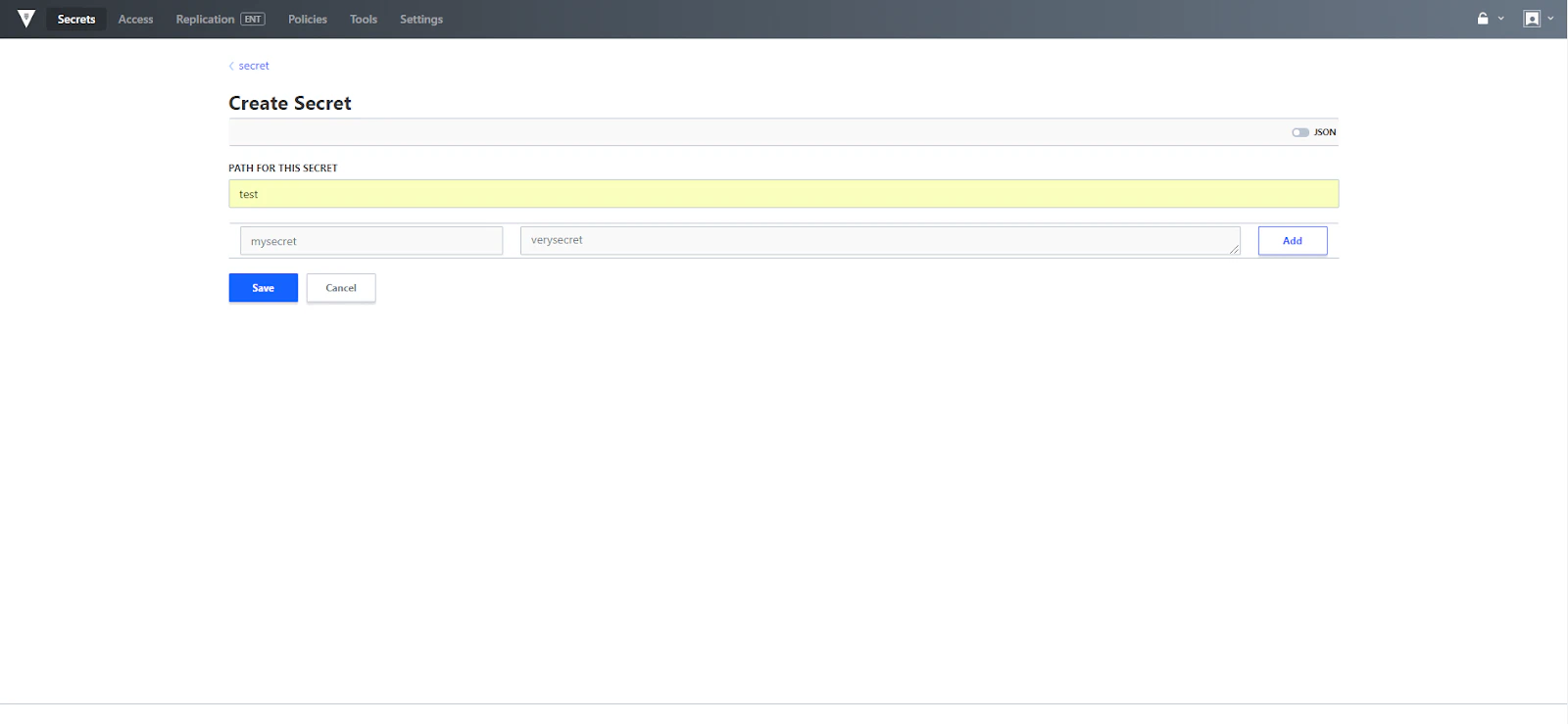Go to the Replication section
1568x724 pixels.
220,19
